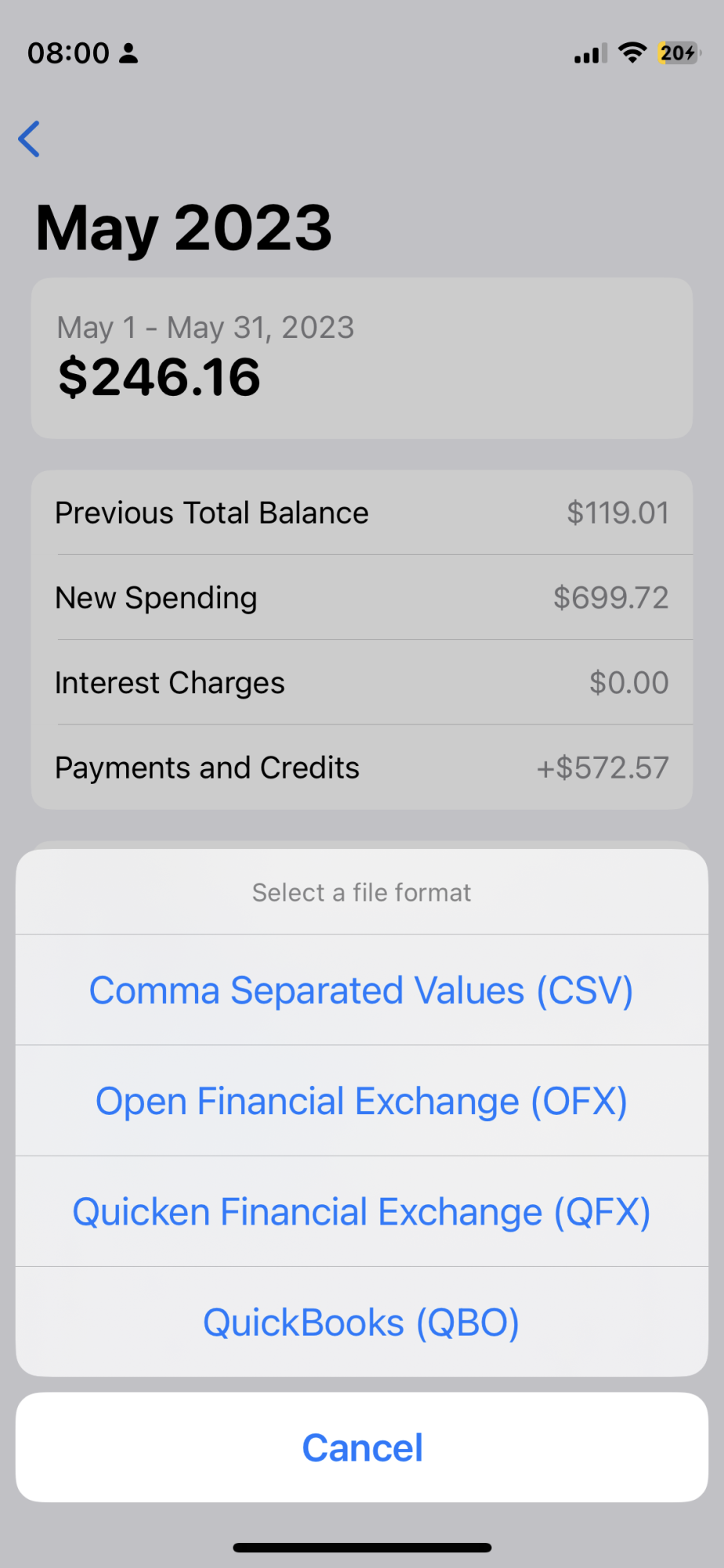Tap the May 1 - May 31, 2023 date range
Screen dimensions: 724x1568
click(x=206, y=328)
